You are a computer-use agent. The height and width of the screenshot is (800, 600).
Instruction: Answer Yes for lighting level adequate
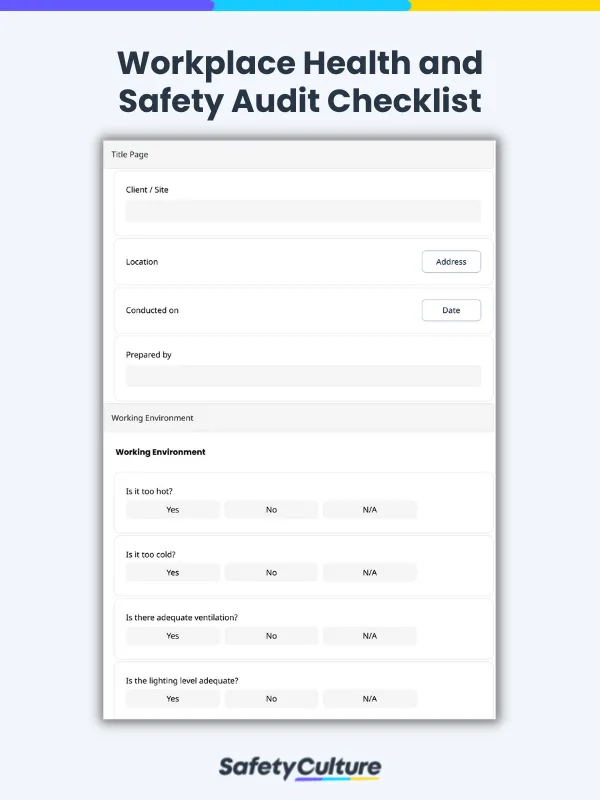tap(173, 699)
